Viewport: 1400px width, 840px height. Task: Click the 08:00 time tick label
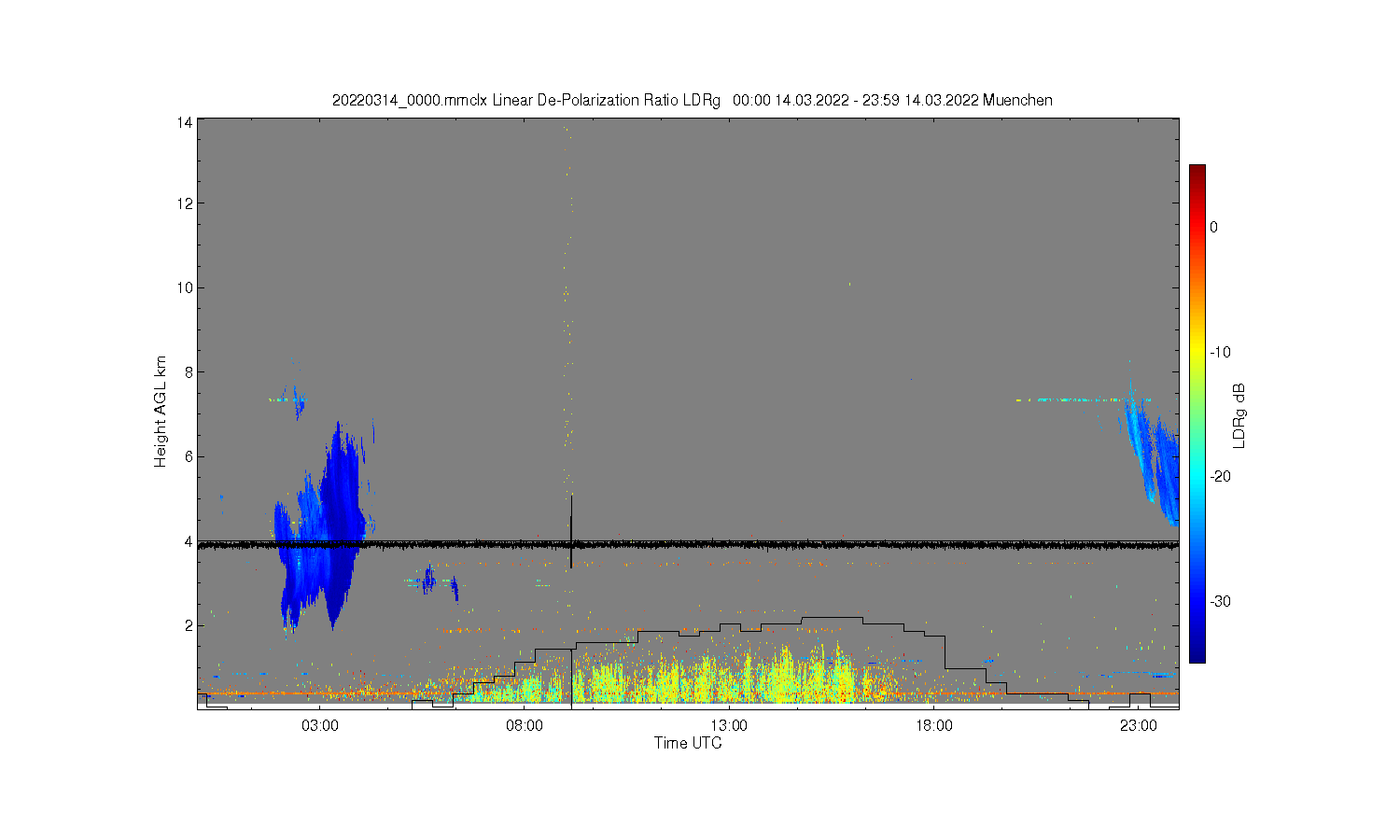click(525, 726)
